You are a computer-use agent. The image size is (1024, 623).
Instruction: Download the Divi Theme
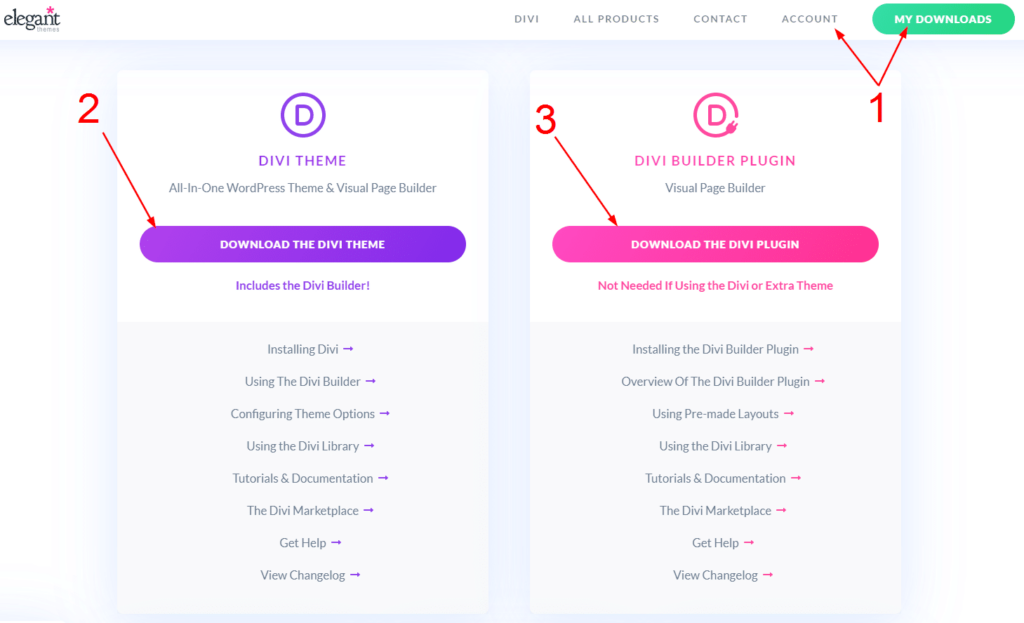(302, 244)
